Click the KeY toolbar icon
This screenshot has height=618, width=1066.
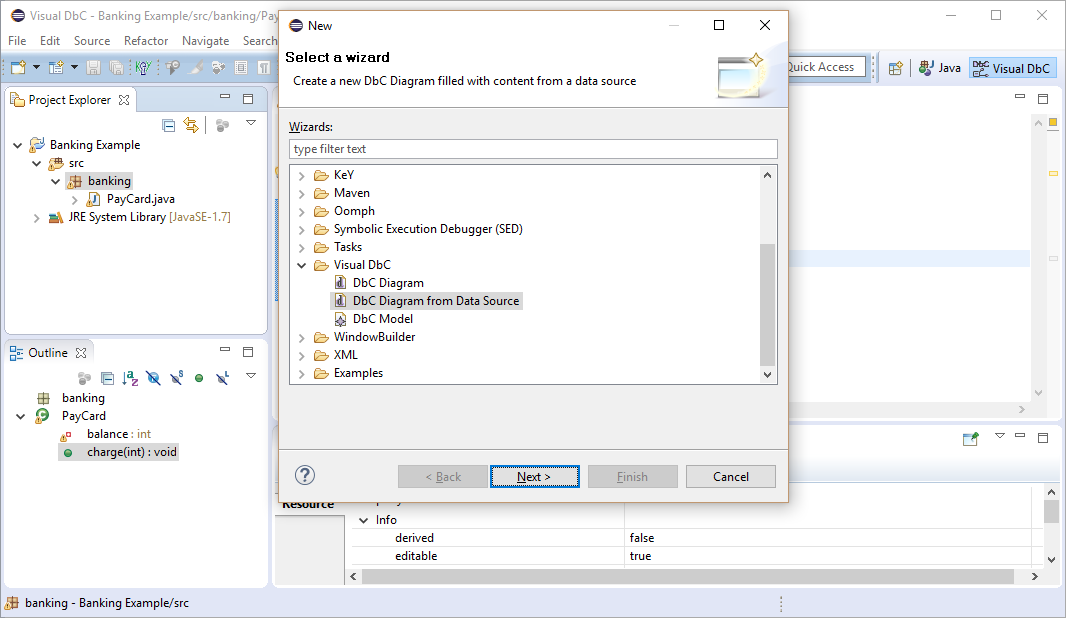143,67
